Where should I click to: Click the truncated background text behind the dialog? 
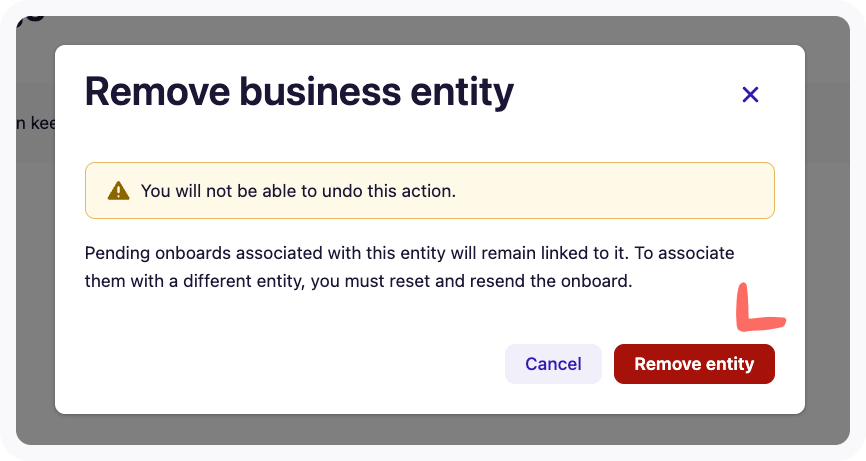(36, 126)
